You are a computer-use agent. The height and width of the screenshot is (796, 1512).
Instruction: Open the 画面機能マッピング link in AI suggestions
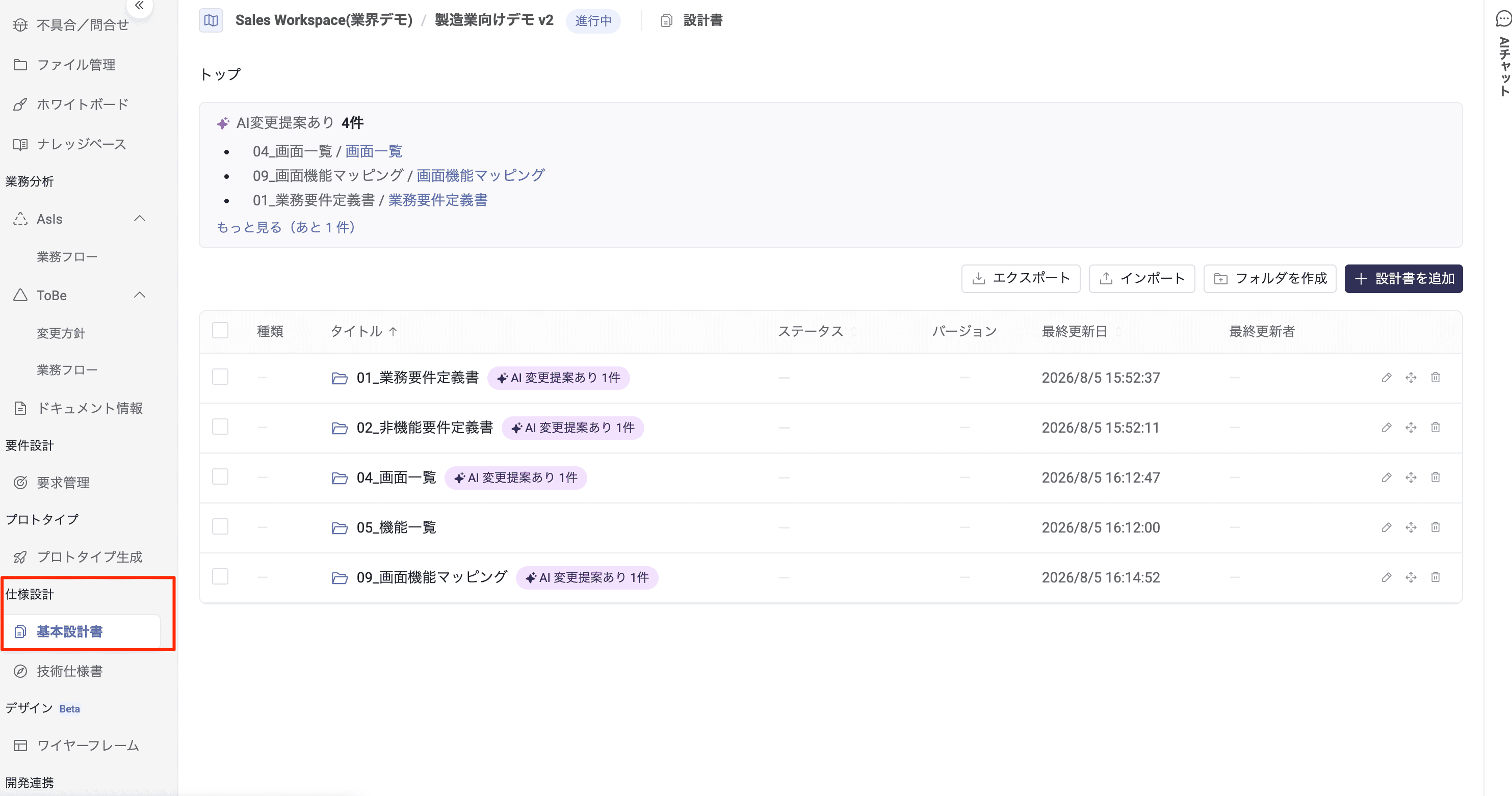[x=481, y=175]
